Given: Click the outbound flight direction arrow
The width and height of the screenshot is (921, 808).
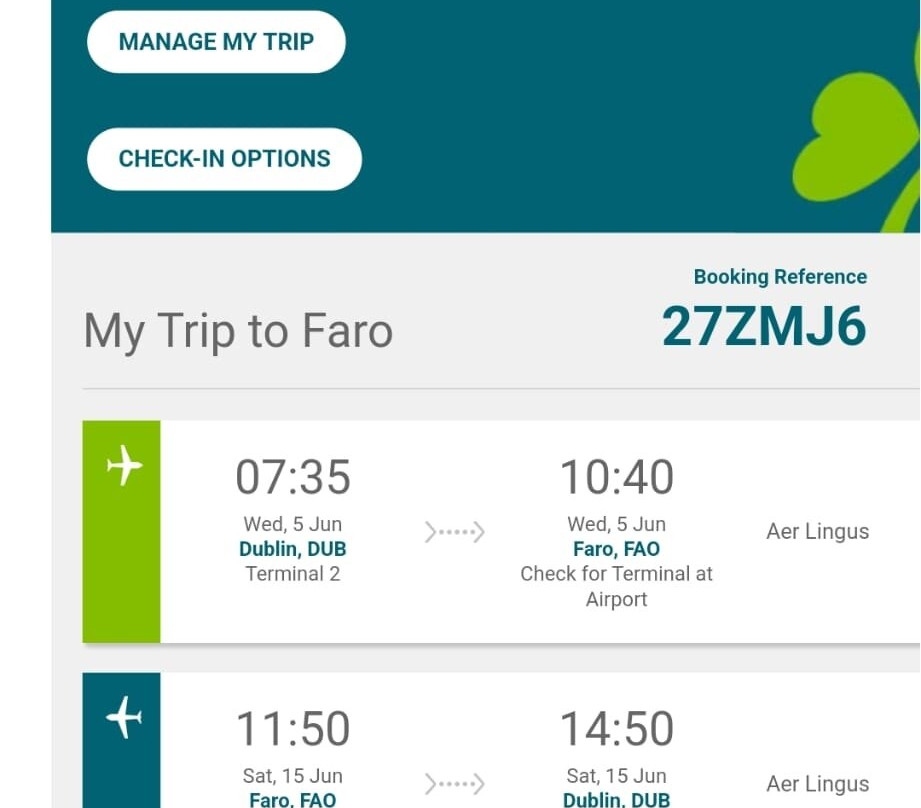Looking at the screenshot, I should click(x=454, y=532).
